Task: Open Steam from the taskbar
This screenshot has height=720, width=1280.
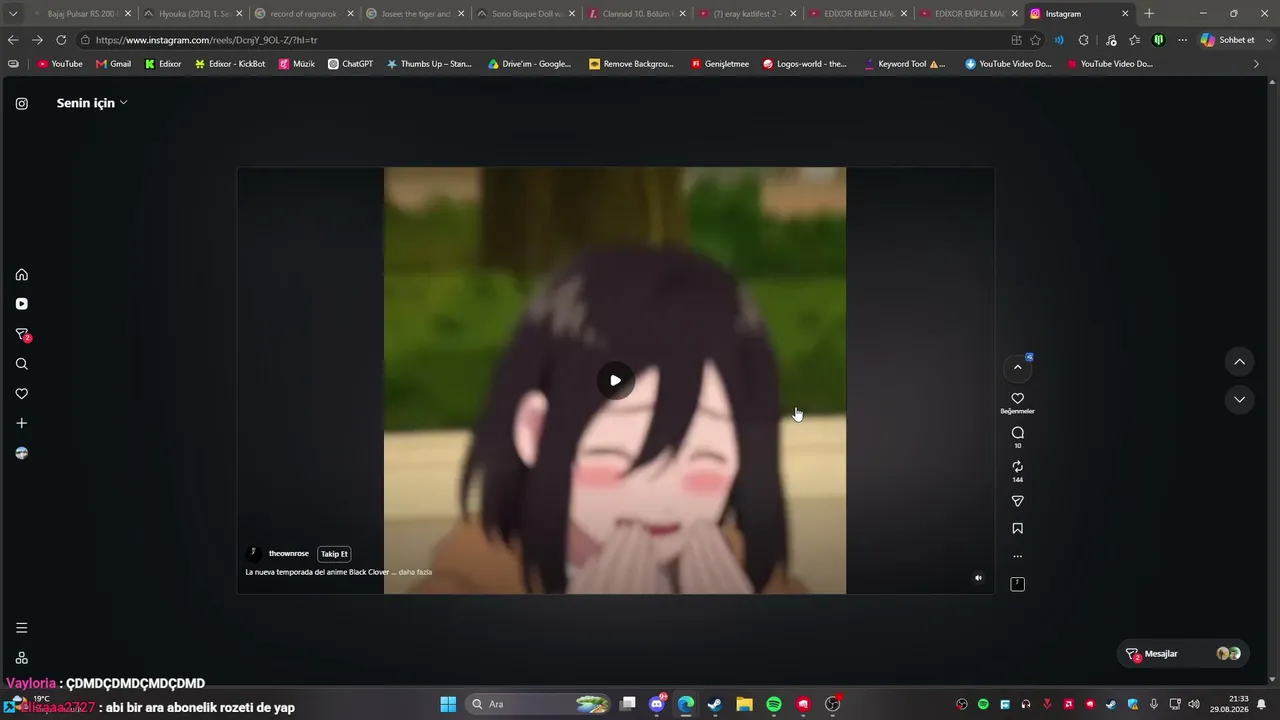Action: click(715, 704)
